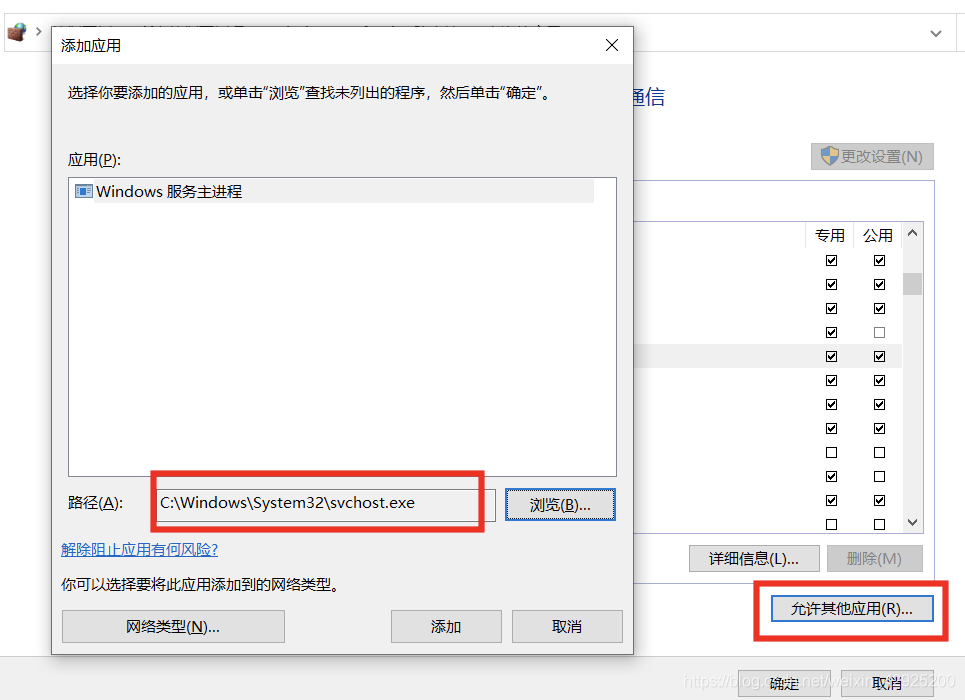
Task: Click 确定 in the firewall window
Action: tap(784, 683)
